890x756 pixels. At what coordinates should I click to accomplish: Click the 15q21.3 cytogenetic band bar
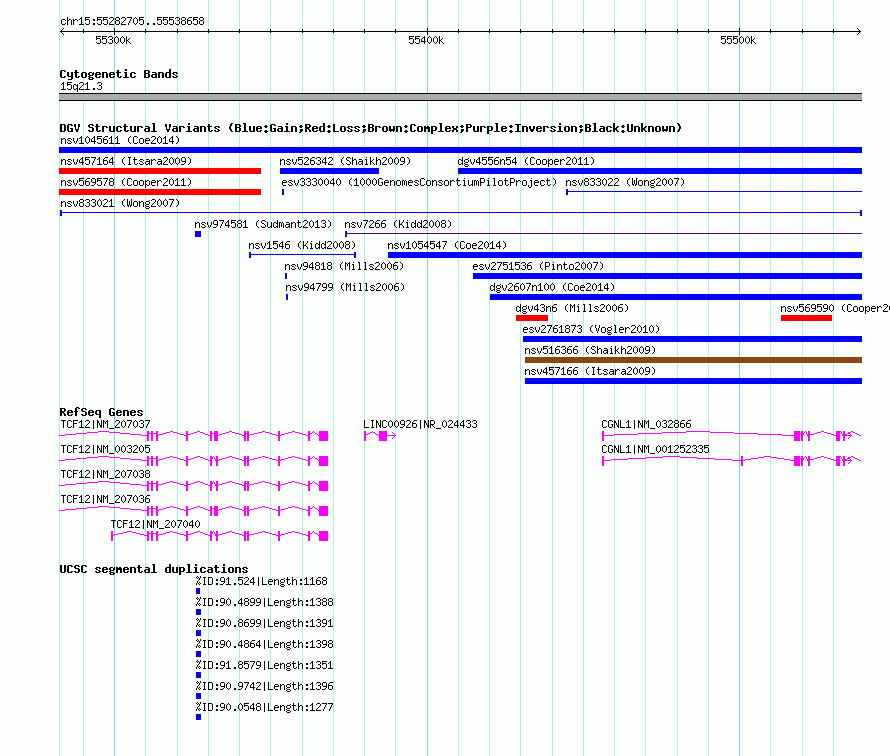coord(460,97)
